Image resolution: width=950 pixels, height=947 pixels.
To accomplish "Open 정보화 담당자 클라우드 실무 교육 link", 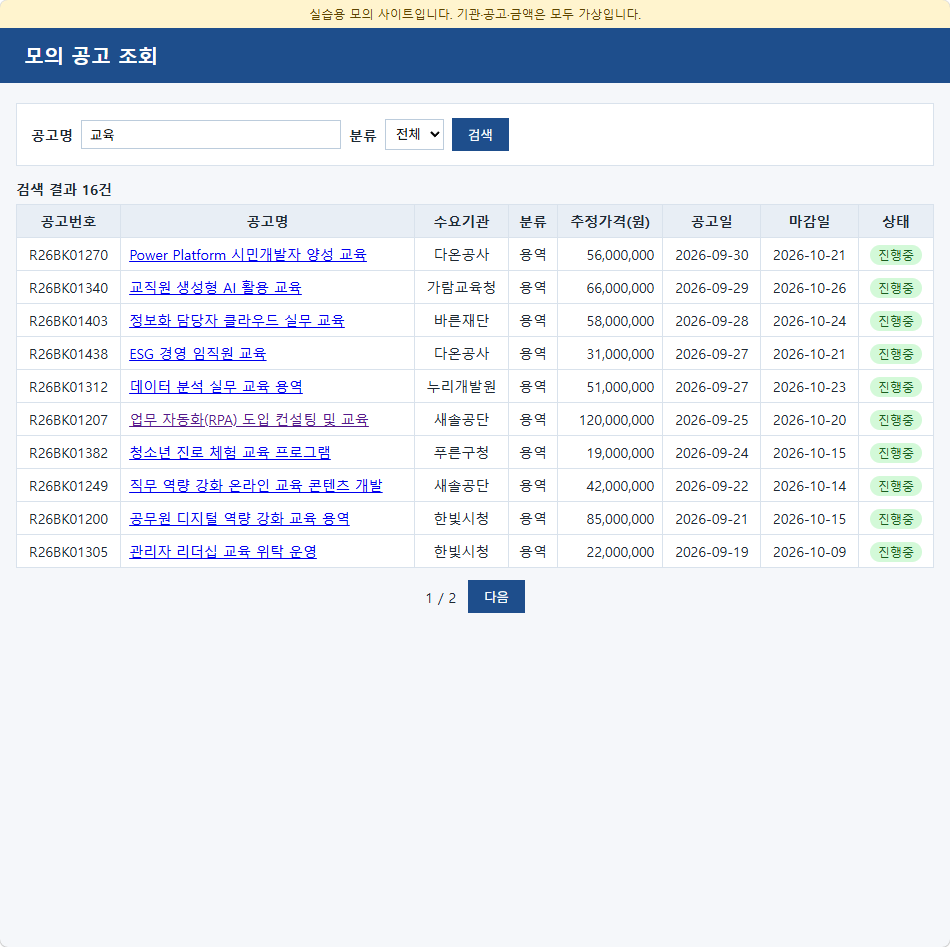I will [x=237, y=321].
